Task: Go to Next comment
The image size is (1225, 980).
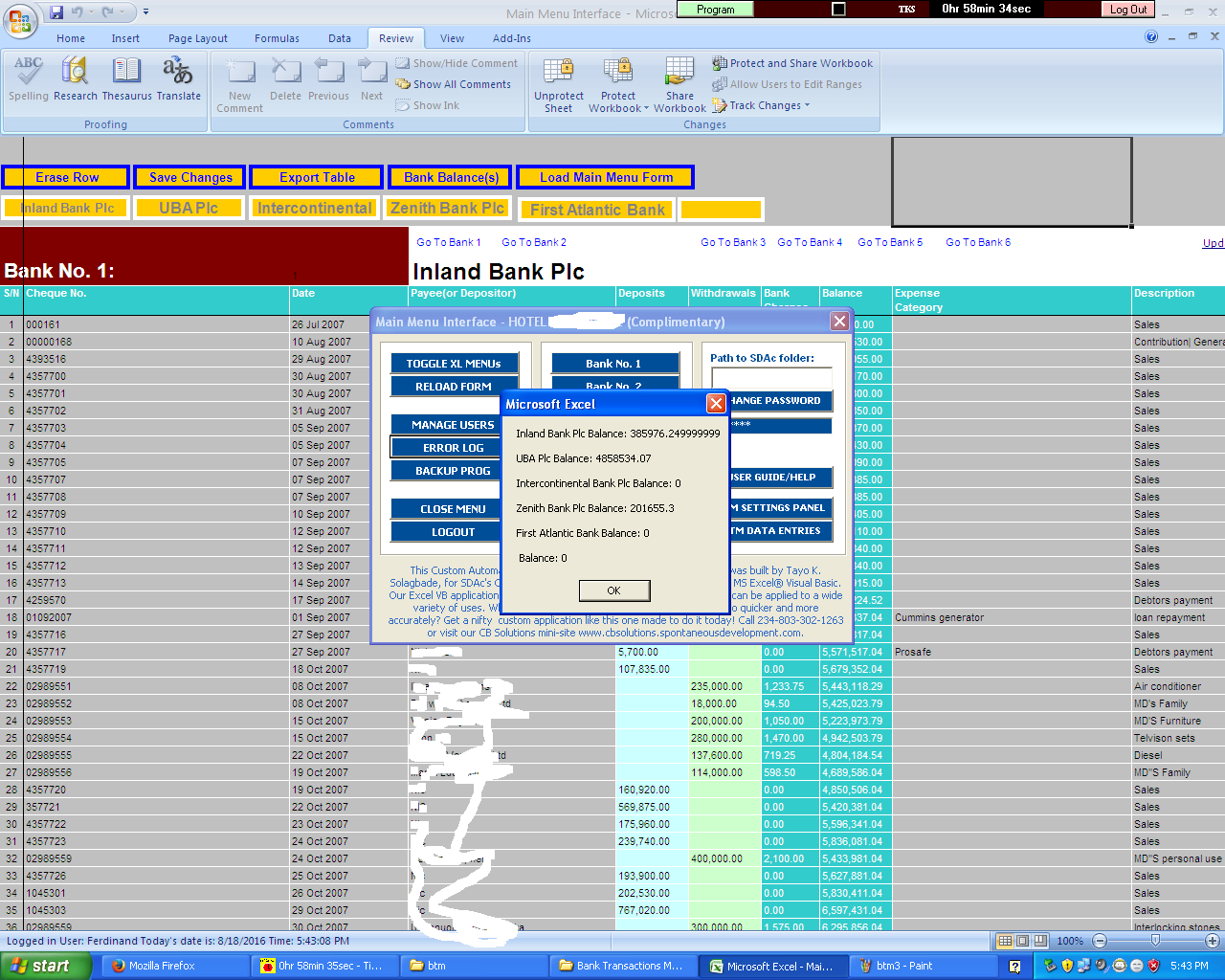Action: [371, 79]
